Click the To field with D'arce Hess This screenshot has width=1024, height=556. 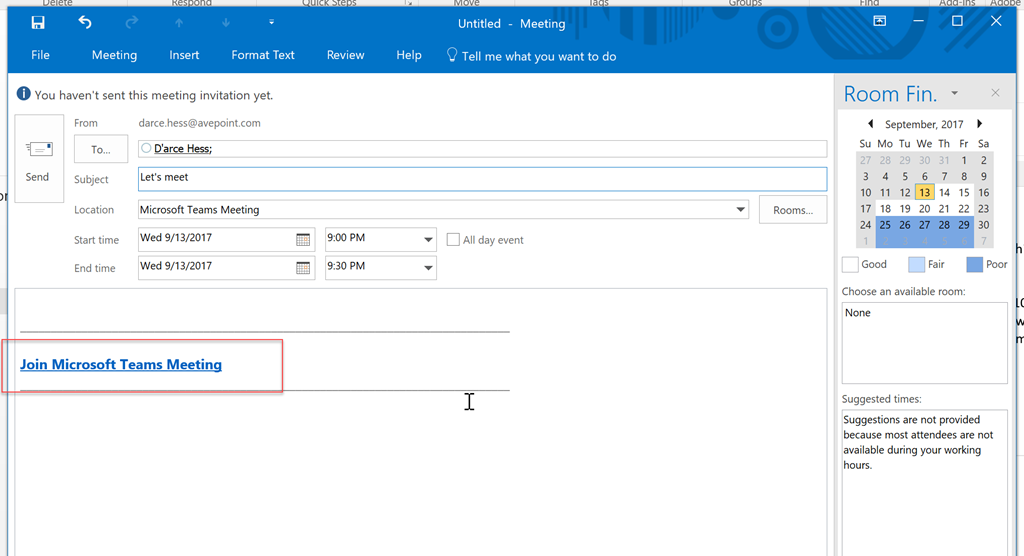(482, 148)
